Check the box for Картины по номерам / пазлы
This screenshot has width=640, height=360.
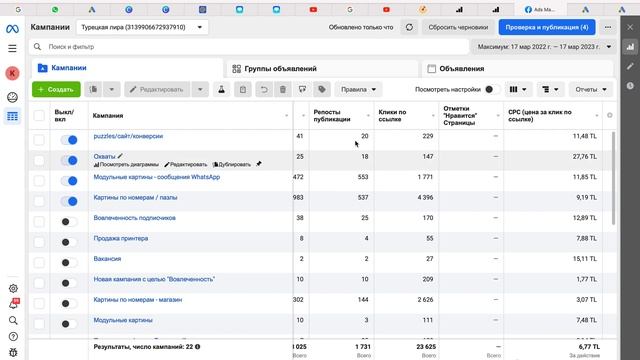[39, 201]
